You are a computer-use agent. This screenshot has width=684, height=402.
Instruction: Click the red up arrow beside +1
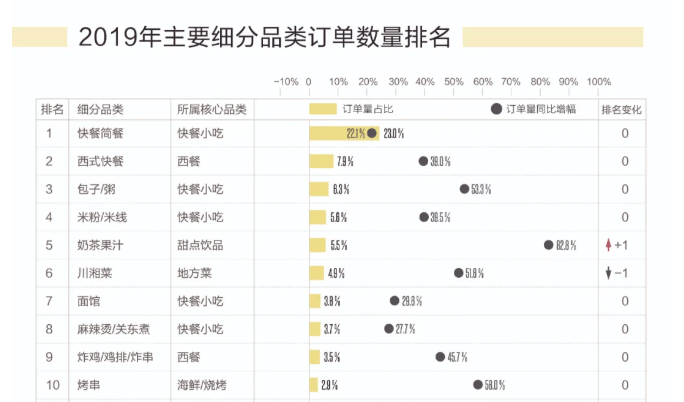(609, 245)
